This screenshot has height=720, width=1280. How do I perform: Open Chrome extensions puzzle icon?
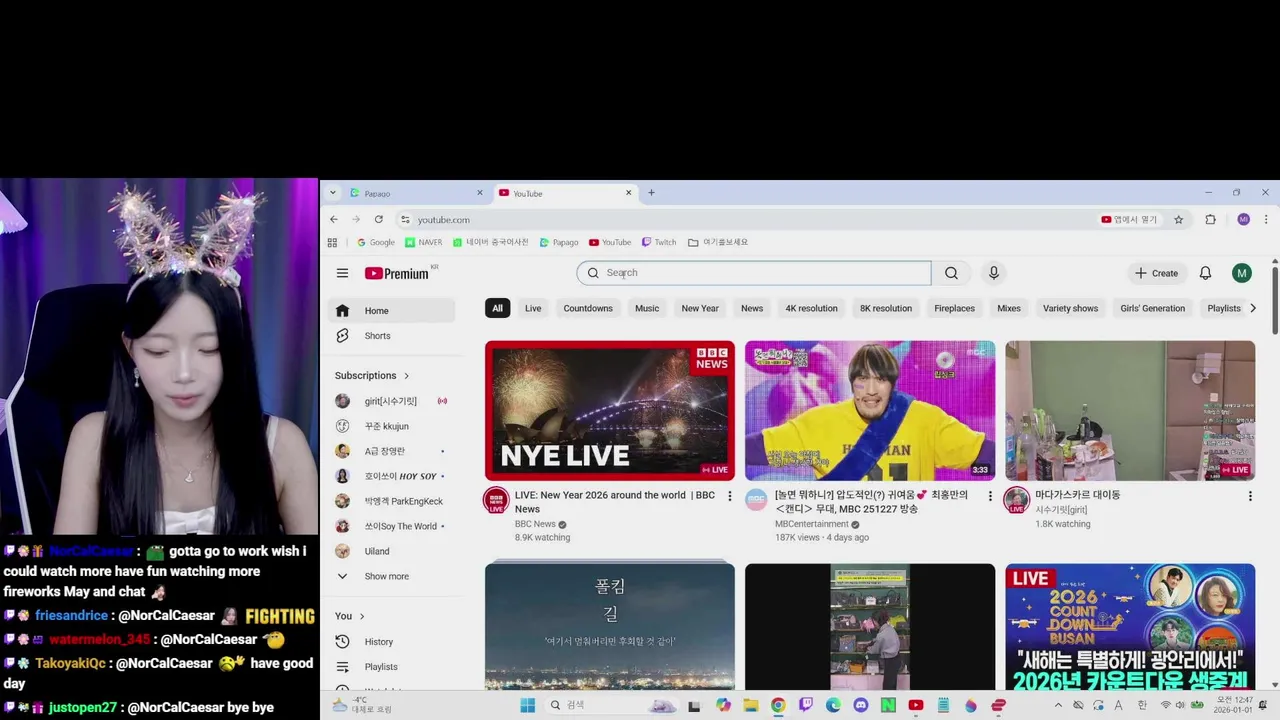(x=1210, y=220)
